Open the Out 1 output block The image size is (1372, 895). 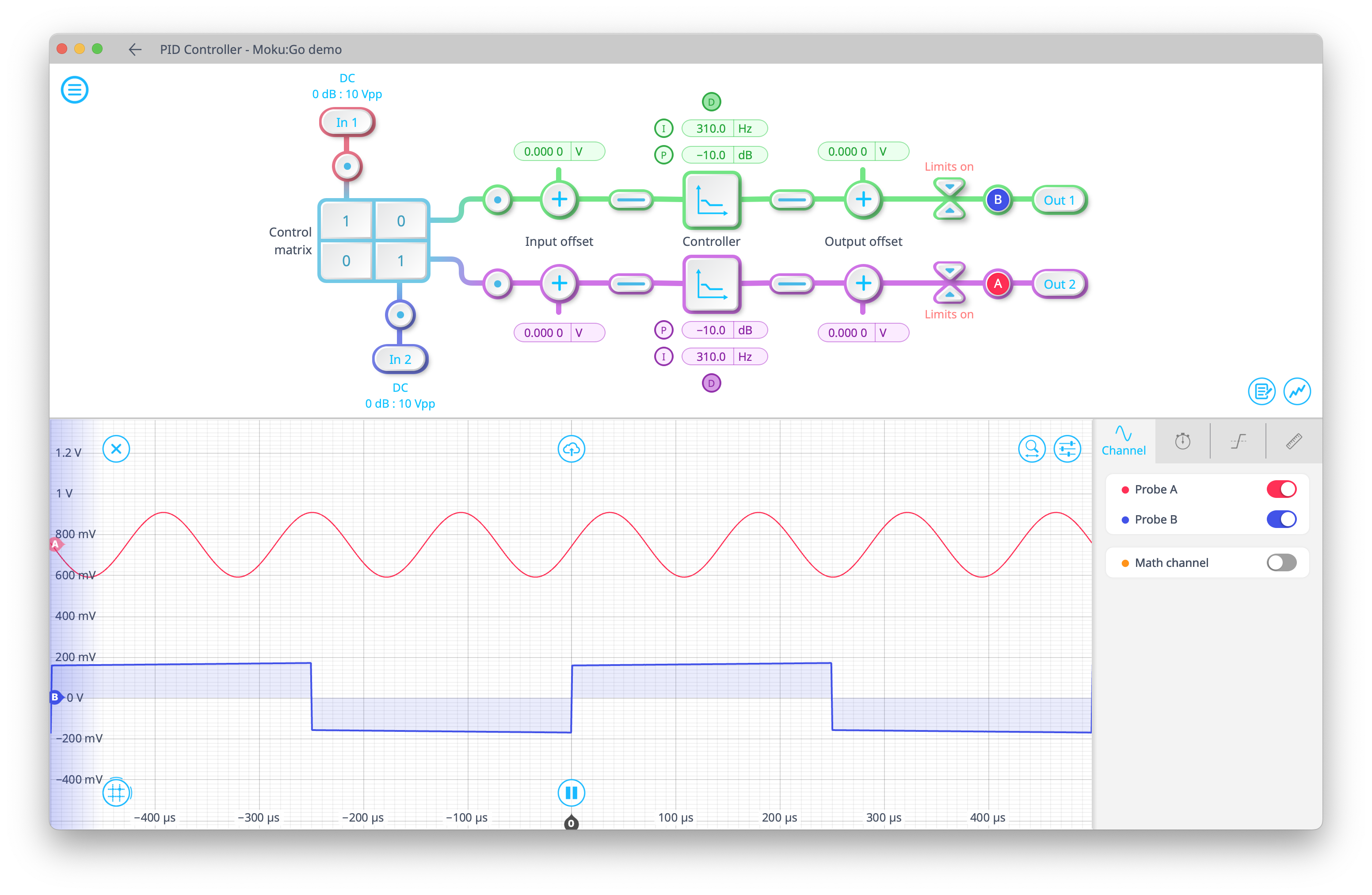(x=1059, y=200)
